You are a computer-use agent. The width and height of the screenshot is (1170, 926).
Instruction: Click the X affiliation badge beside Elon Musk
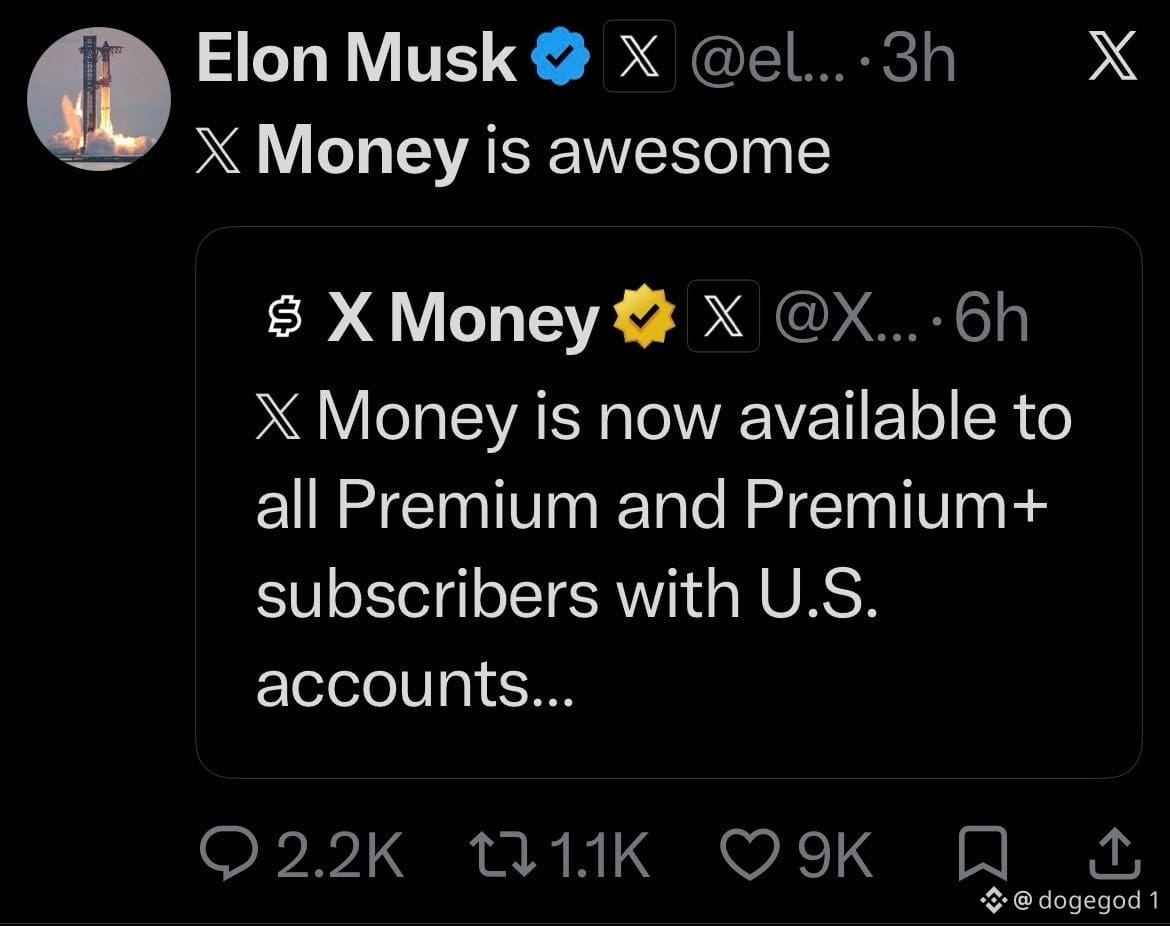click(x=639, y=57)
